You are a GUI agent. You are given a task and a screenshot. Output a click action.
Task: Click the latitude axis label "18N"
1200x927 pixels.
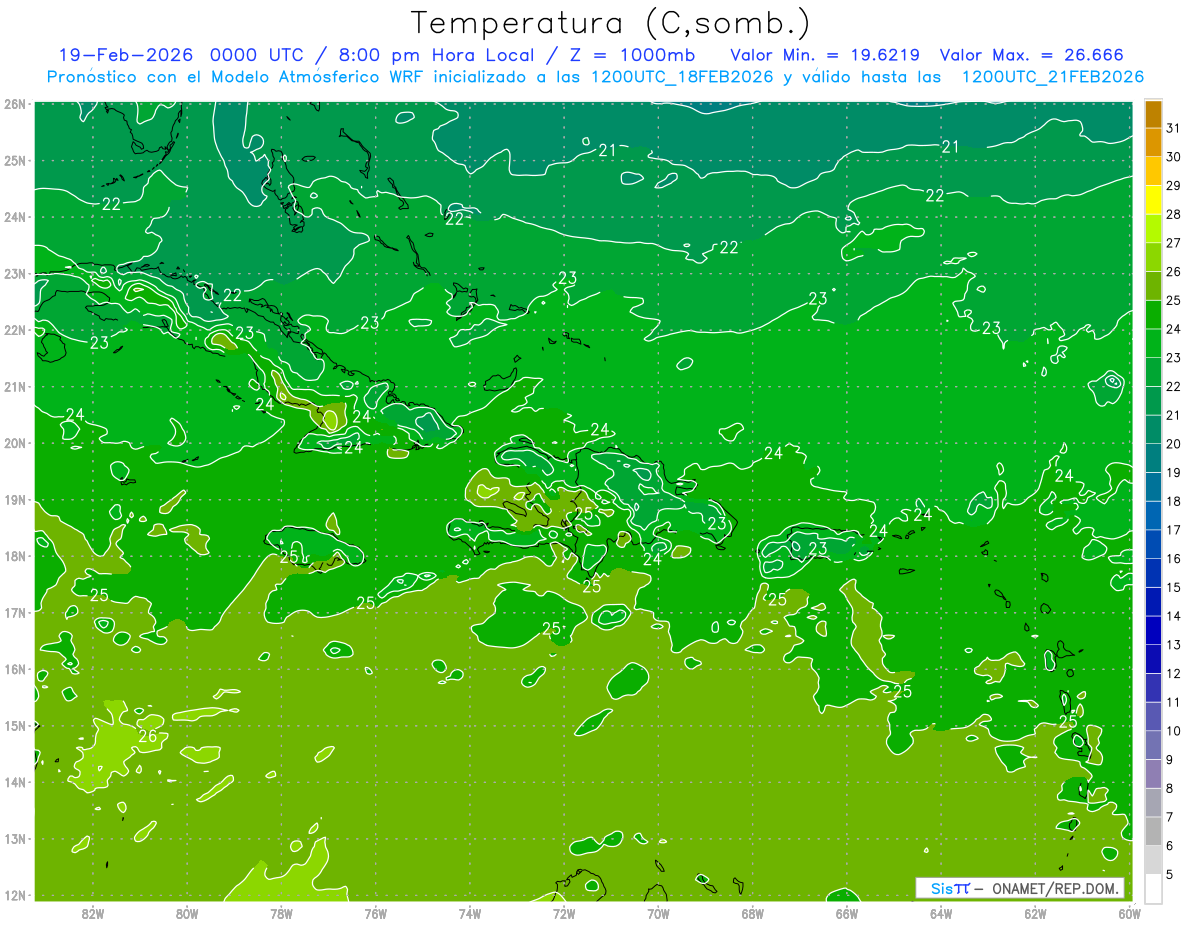(15, 556)
